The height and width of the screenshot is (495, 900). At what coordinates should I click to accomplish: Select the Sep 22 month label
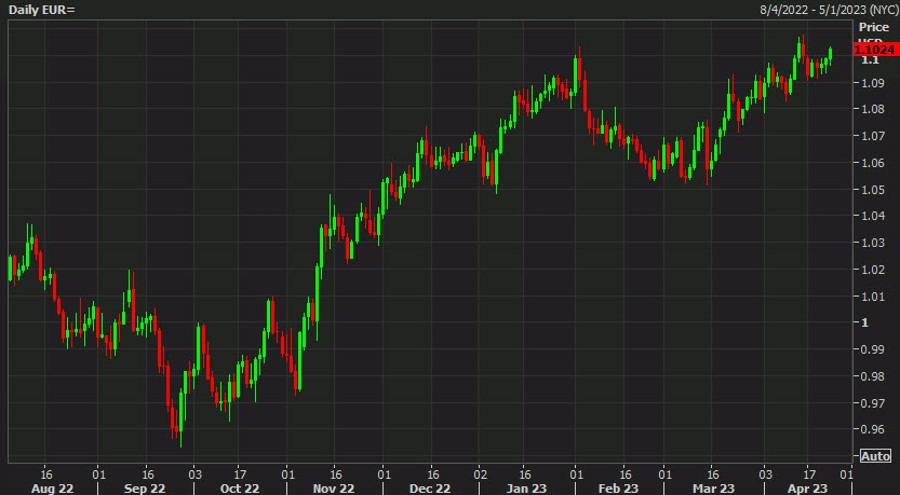[144, 488]
